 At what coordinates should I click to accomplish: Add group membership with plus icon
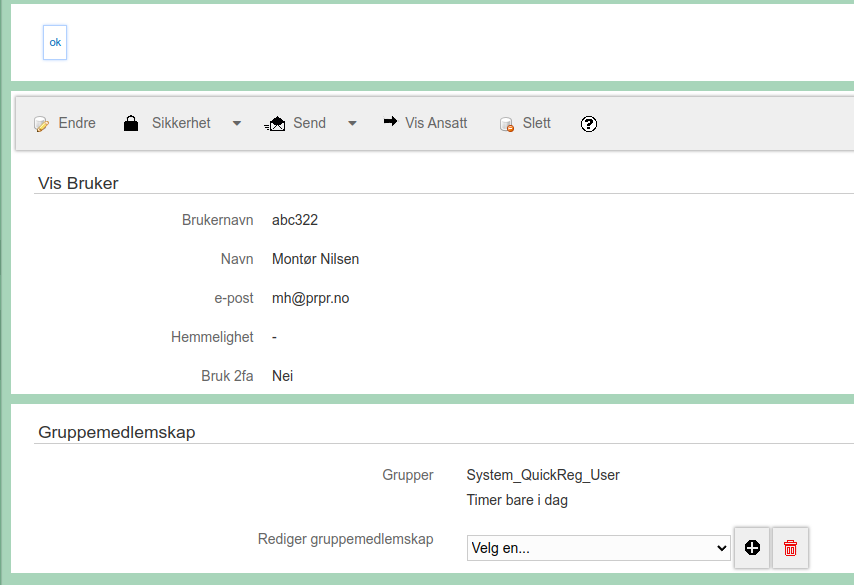(752, 547)
